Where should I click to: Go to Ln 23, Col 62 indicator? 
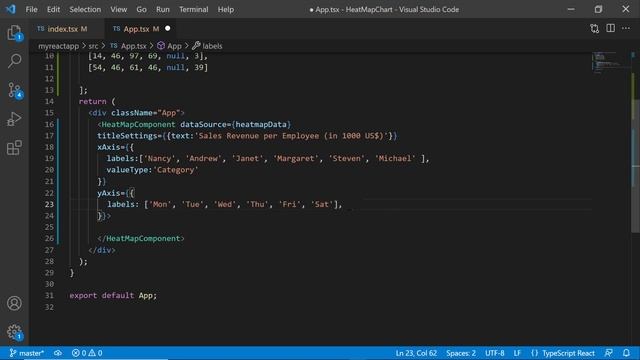click(416, 353)
